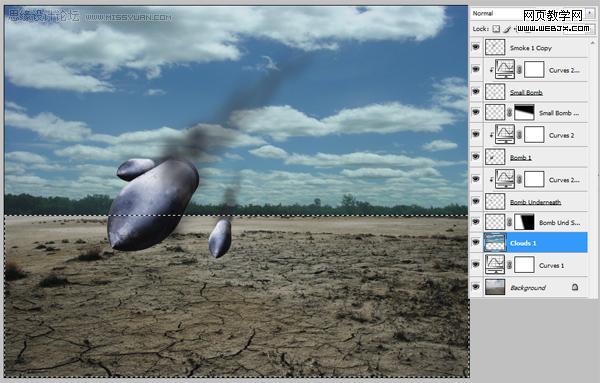Toggle visibility of Bomb Underneath layer

pos(476,201)
